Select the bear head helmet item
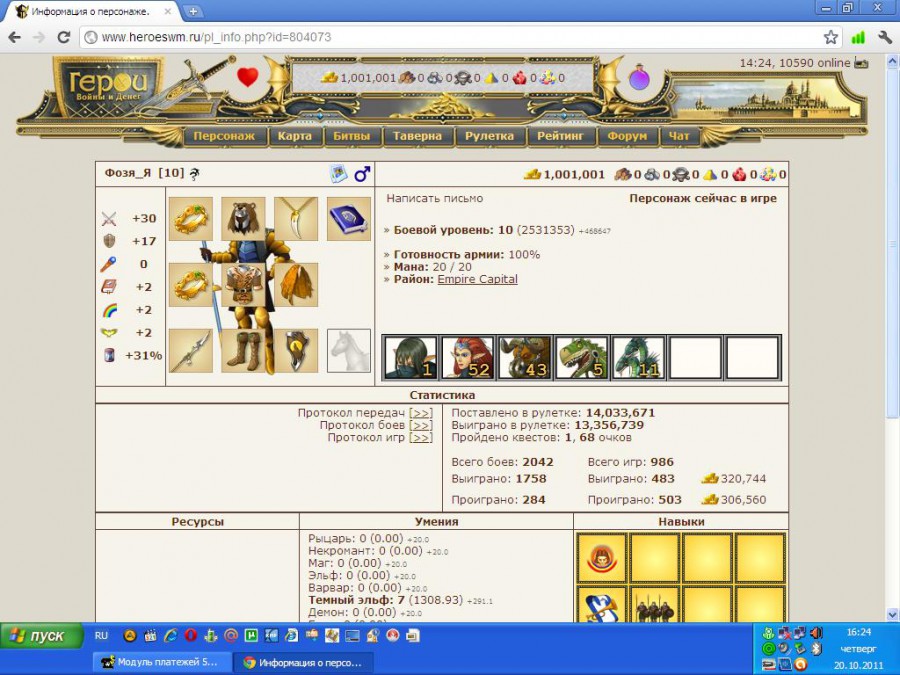The width and height of the screenshot is (900, 675). point(243,219)
